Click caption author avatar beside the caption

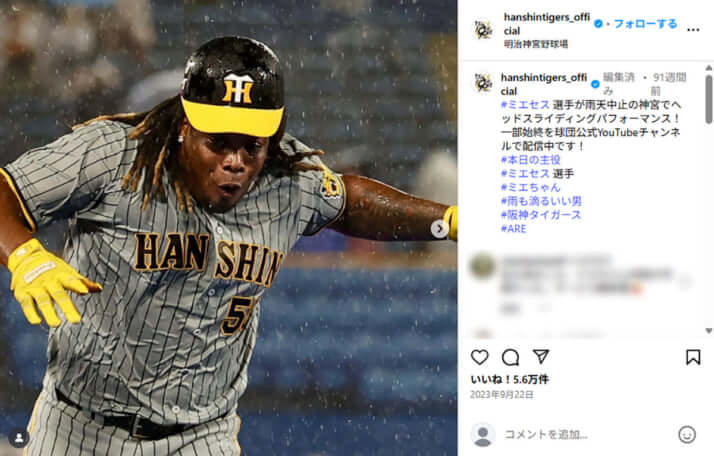point(483,83)
